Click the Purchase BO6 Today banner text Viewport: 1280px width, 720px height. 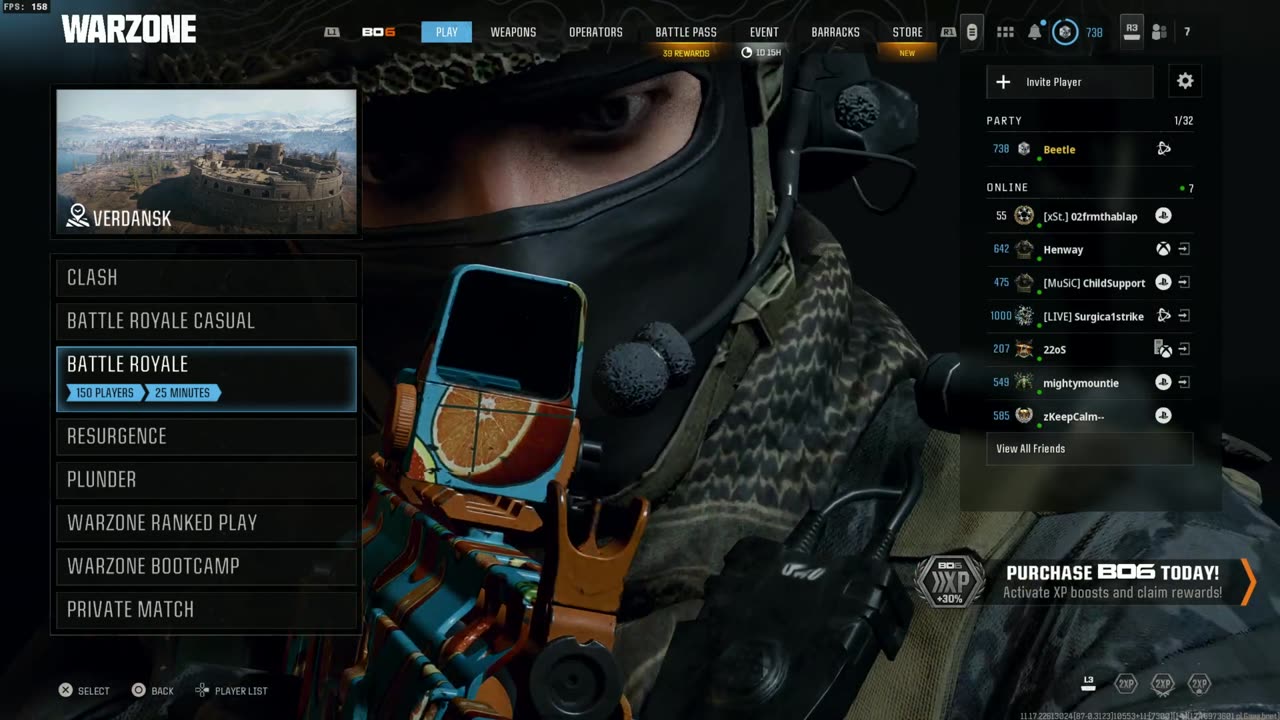(x=1112, y=573)
